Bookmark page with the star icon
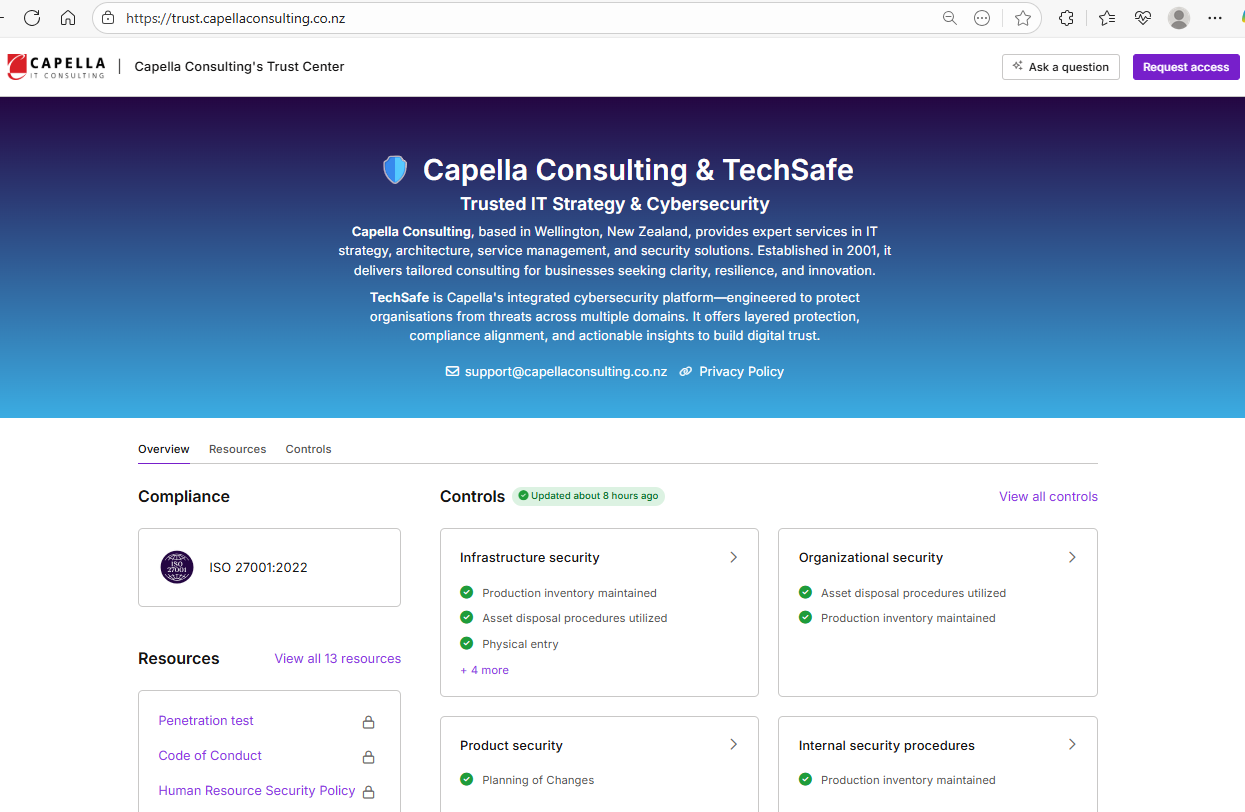The image size is (1245, 812). point(1022,18)
